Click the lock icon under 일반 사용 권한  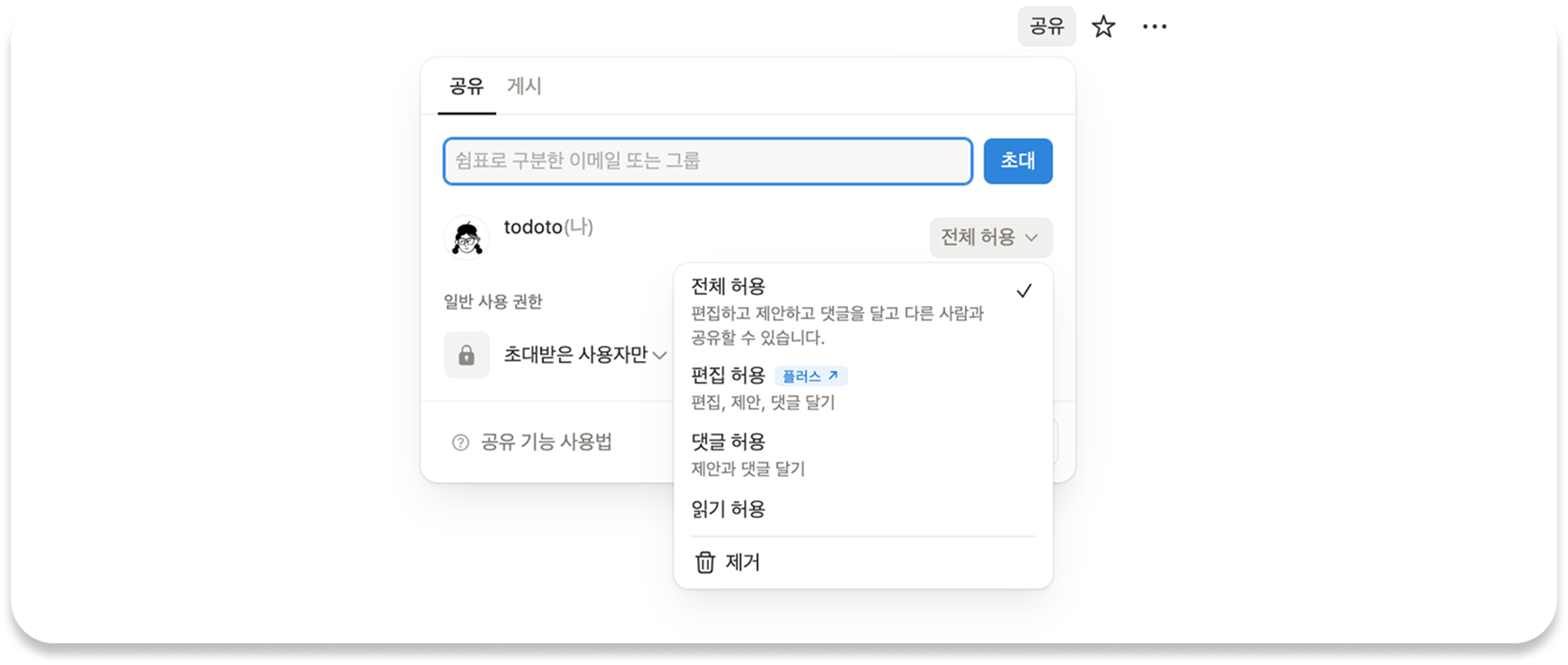click(x=467, y=355)
